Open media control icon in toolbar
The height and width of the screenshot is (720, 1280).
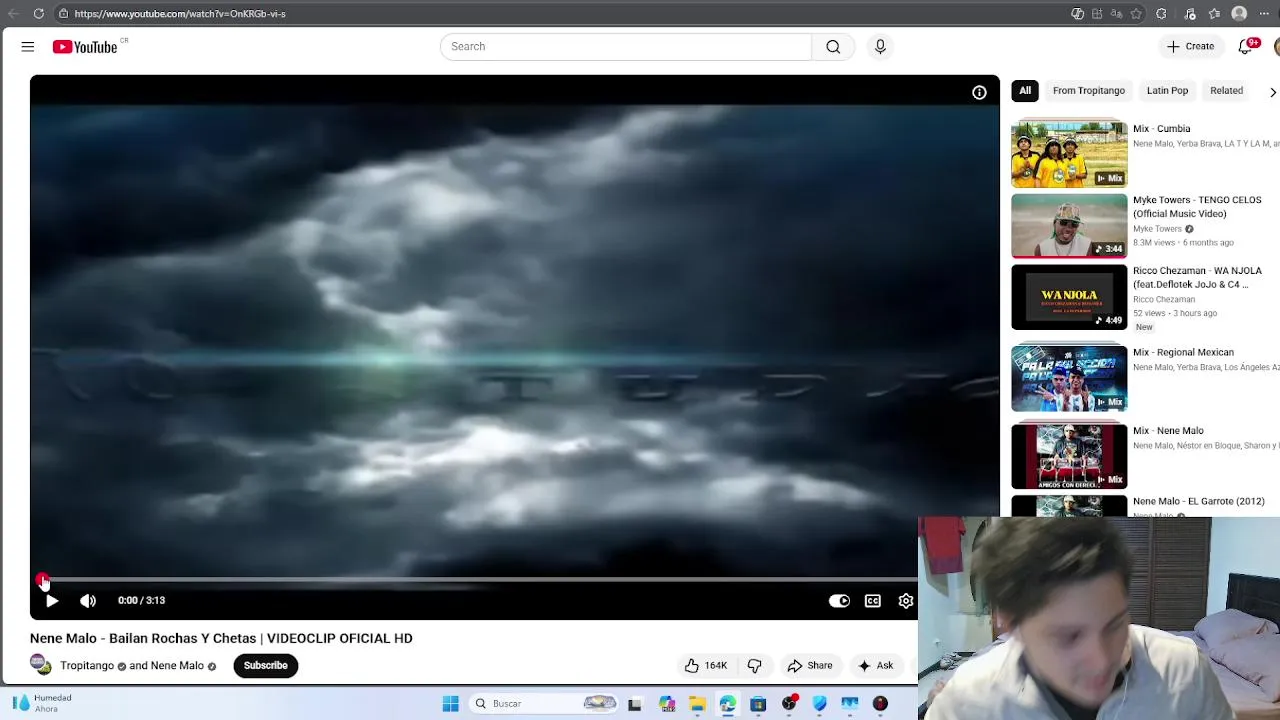tap(1190, 14)
